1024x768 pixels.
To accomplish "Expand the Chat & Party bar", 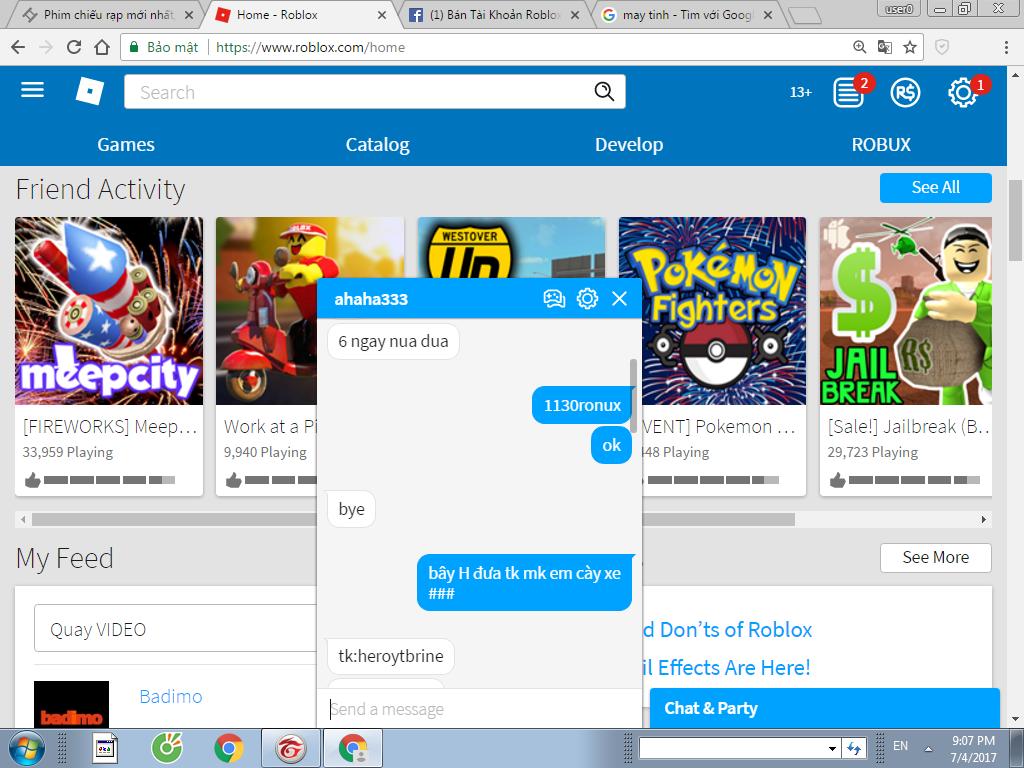I will [x=824, y=708].
